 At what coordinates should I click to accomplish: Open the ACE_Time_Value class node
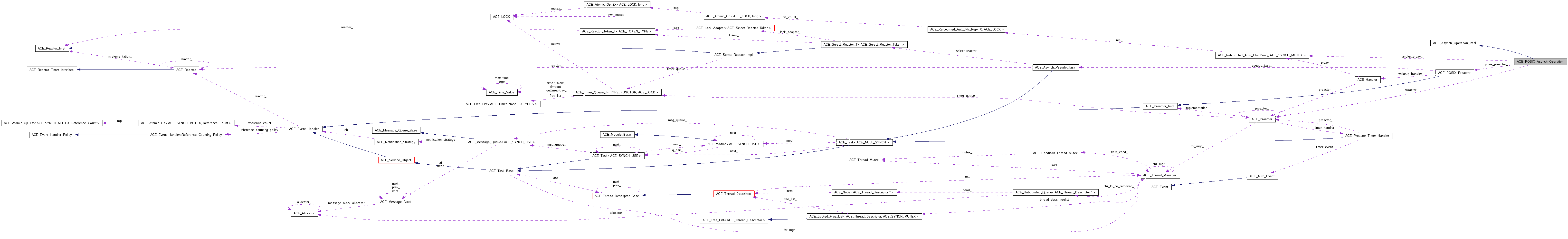[x=502, y=93]
